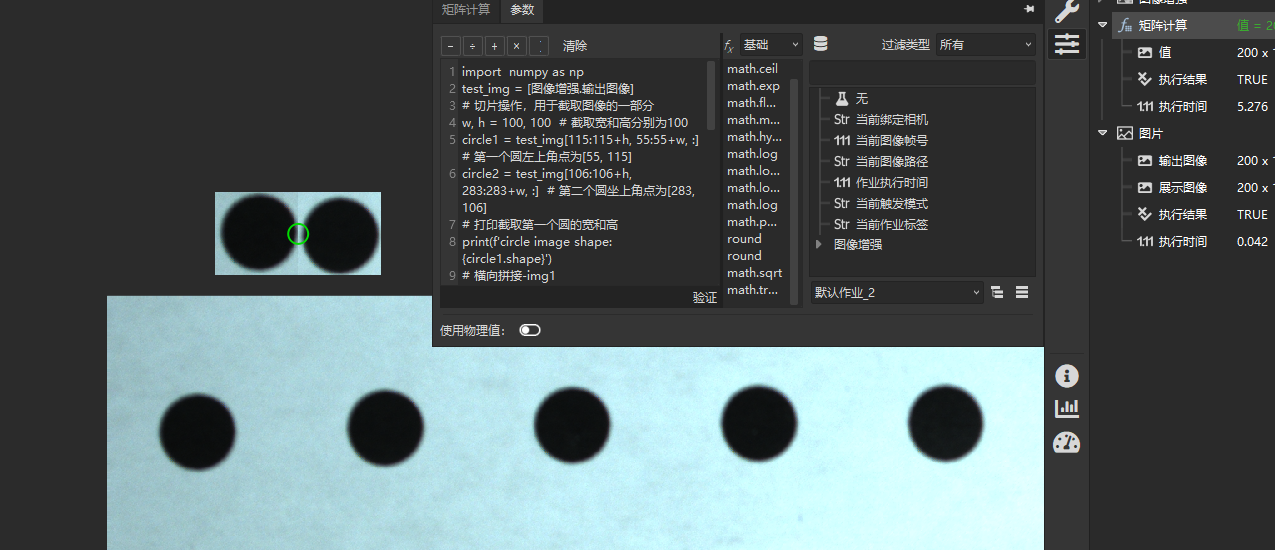This screenshot has height=550, width=1275.
Task: Click the 展示图像 row in 图片
Action: coord(1195,187)
